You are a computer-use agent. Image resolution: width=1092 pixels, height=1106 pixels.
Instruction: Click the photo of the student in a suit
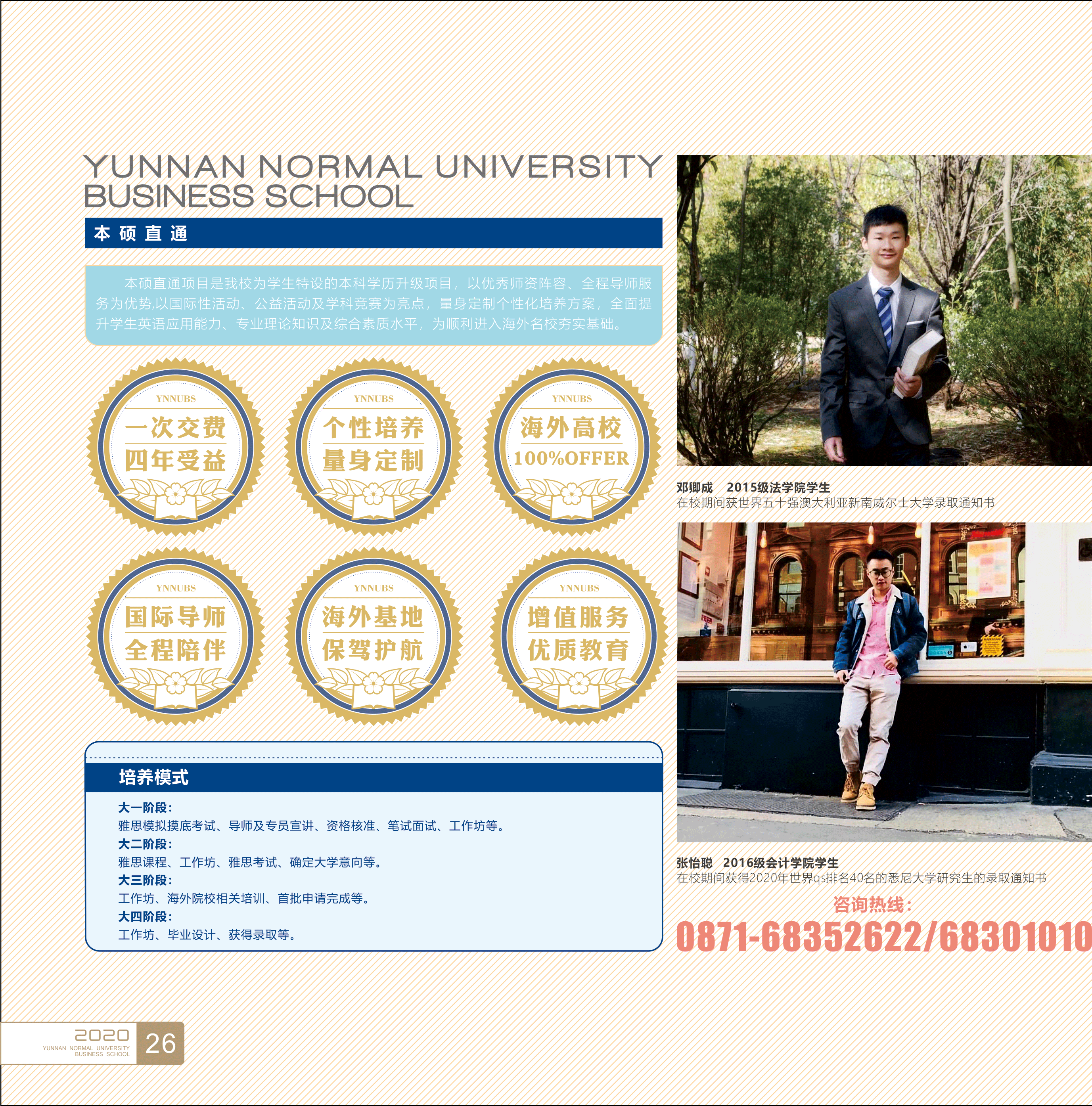coord(883,310)
